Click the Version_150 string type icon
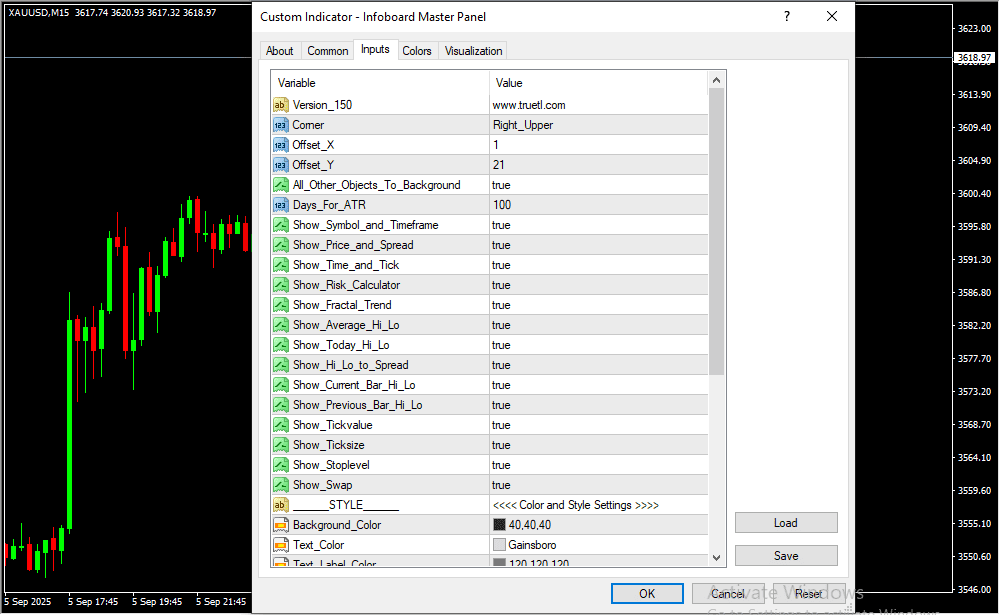The image size is (1000, 615). pos(280,105)
